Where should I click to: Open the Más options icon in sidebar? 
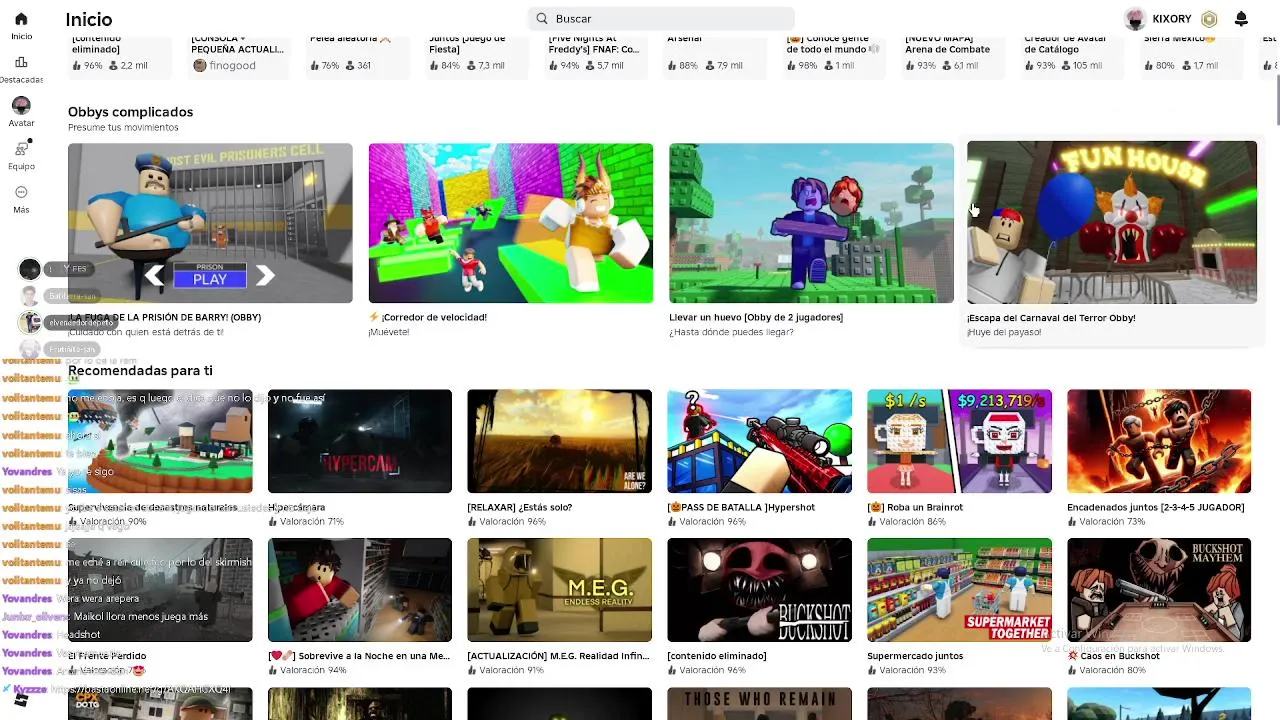[x=21, y=192]
